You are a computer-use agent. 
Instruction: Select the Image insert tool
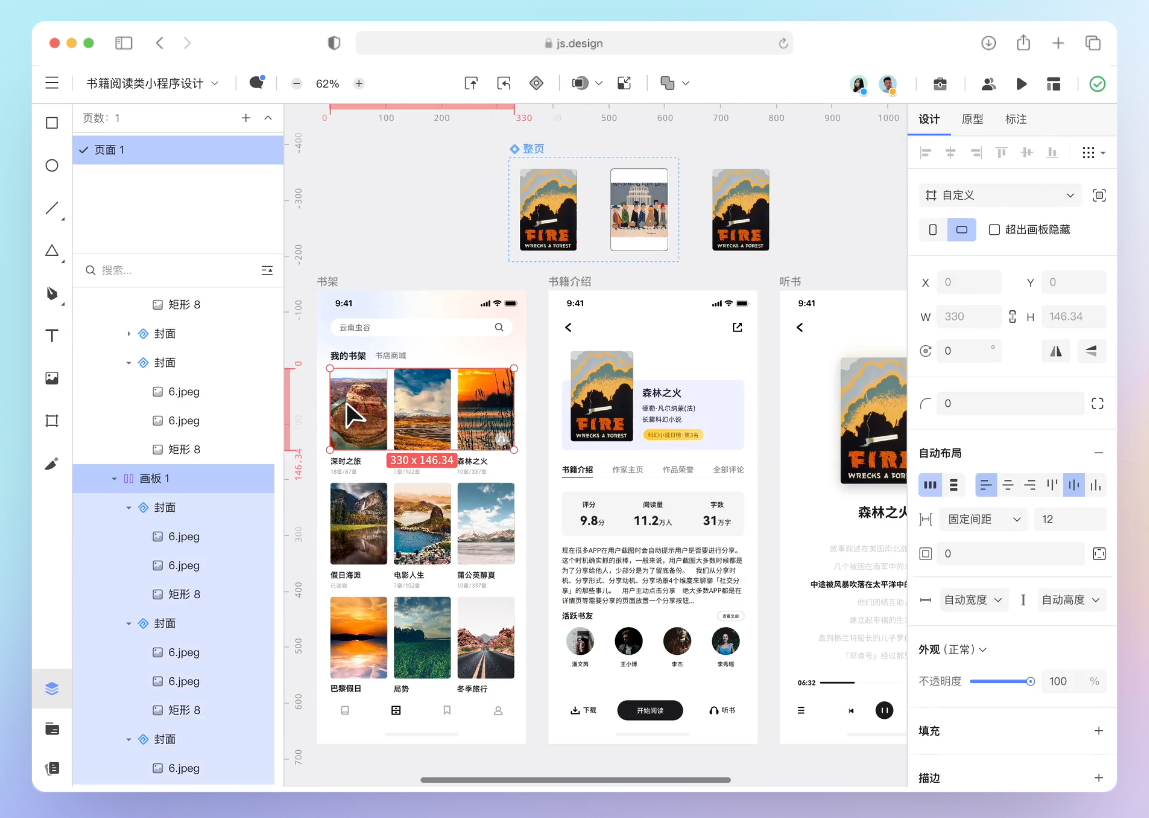tap(51, 378)
